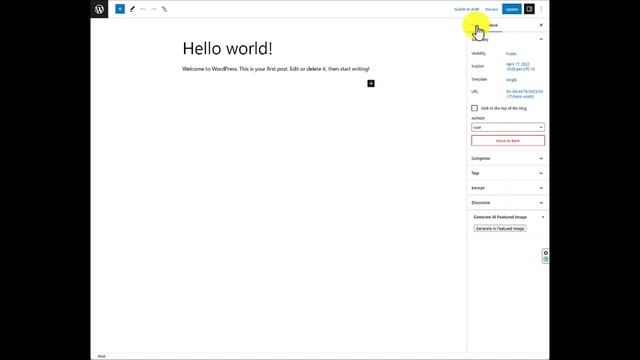Toggle the Settings sidebar icon
The image size is (640, 360).
click(529, 9)
